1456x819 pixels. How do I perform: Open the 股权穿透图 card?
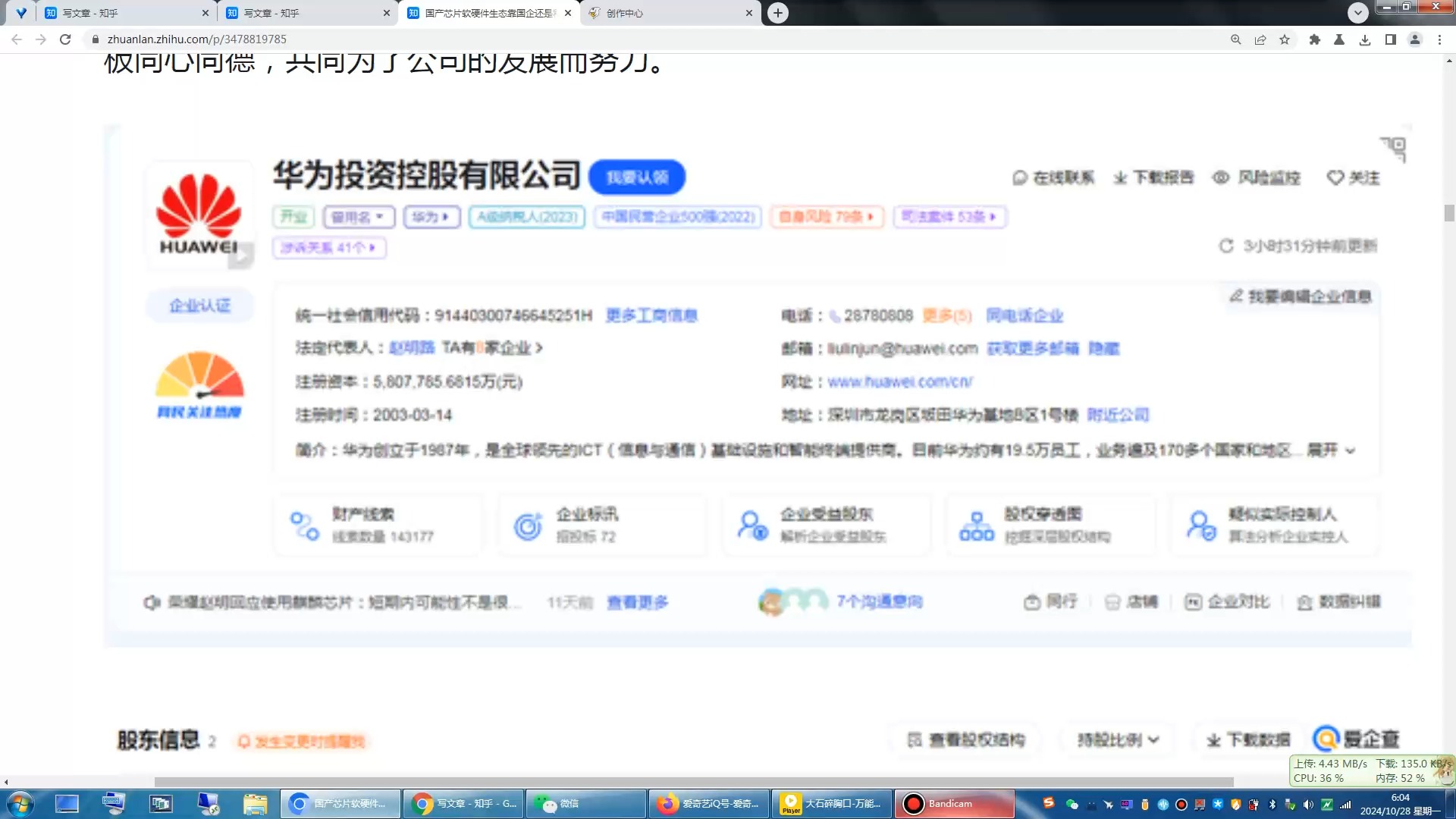tap(1050, 525)
